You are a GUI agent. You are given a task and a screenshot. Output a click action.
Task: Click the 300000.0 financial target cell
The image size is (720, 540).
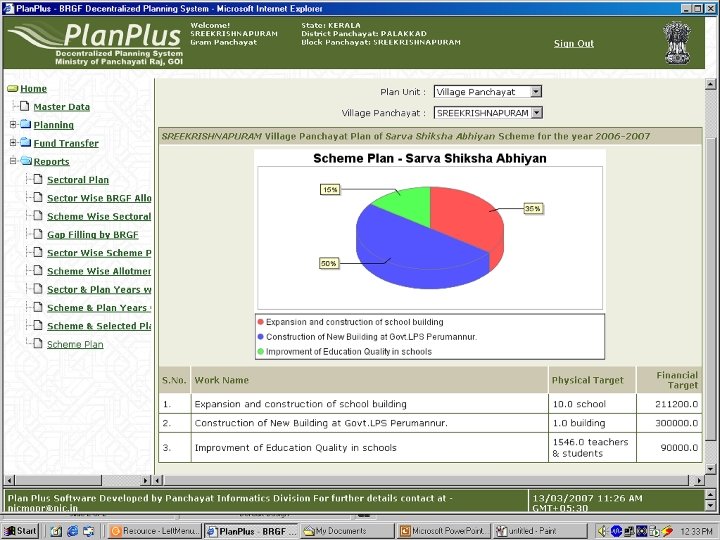669,423
